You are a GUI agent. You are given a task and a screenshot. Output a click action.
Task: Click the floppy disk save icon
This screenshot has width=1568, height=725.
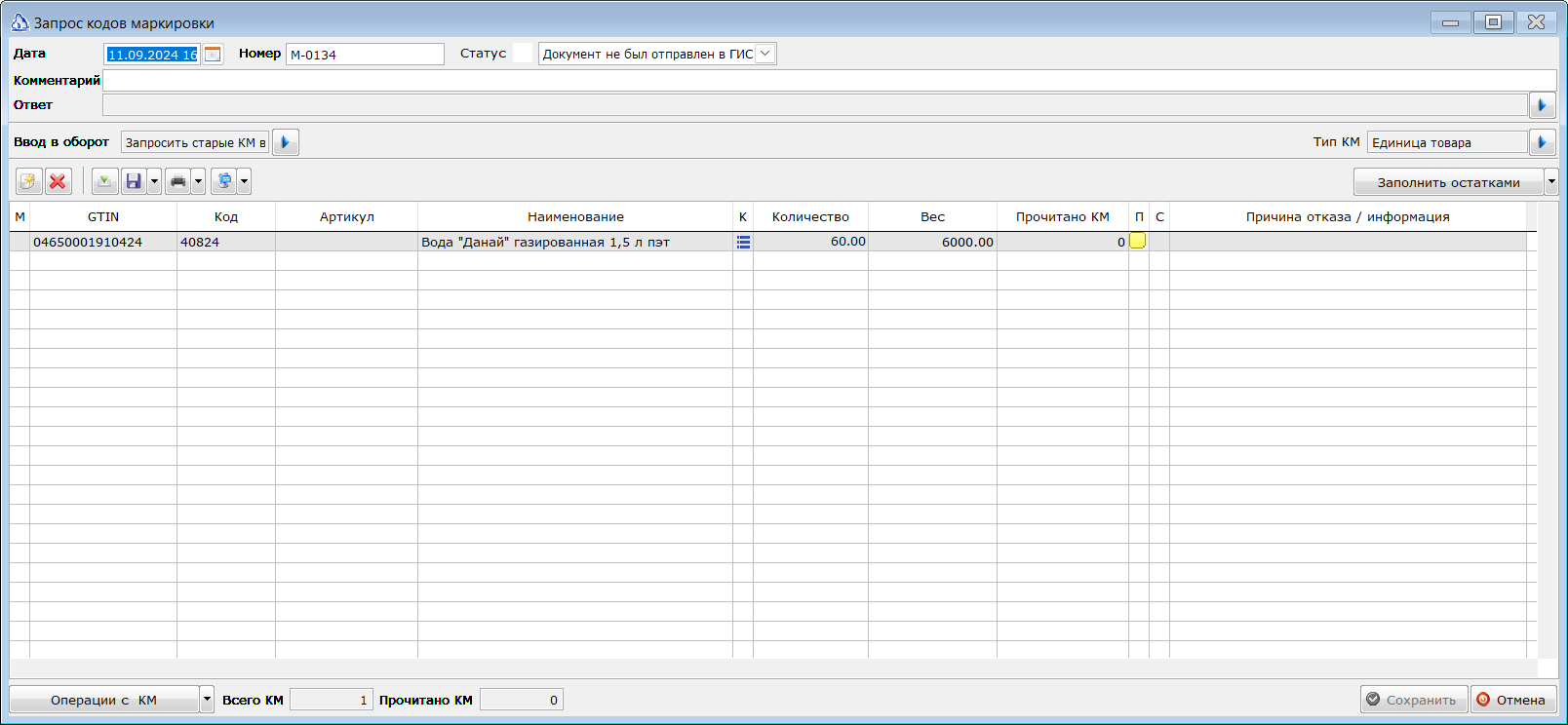134,181
